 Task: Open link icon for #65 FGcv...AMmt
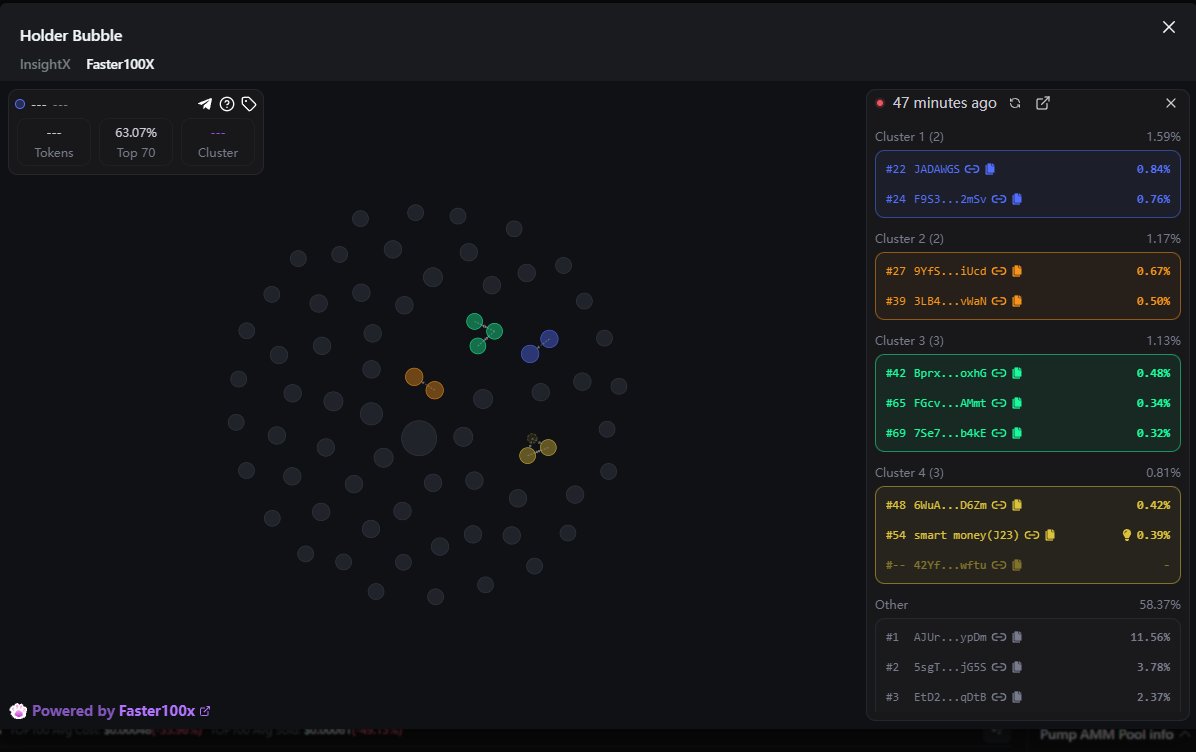tap(998, 403)
